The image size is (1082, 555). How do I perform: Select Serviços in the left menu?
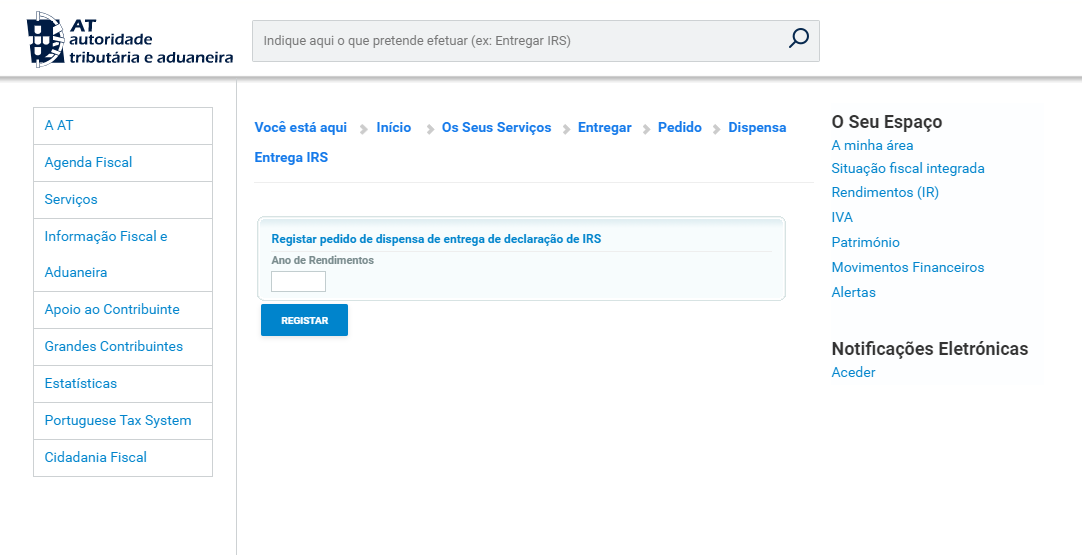(x=123, y=199)
